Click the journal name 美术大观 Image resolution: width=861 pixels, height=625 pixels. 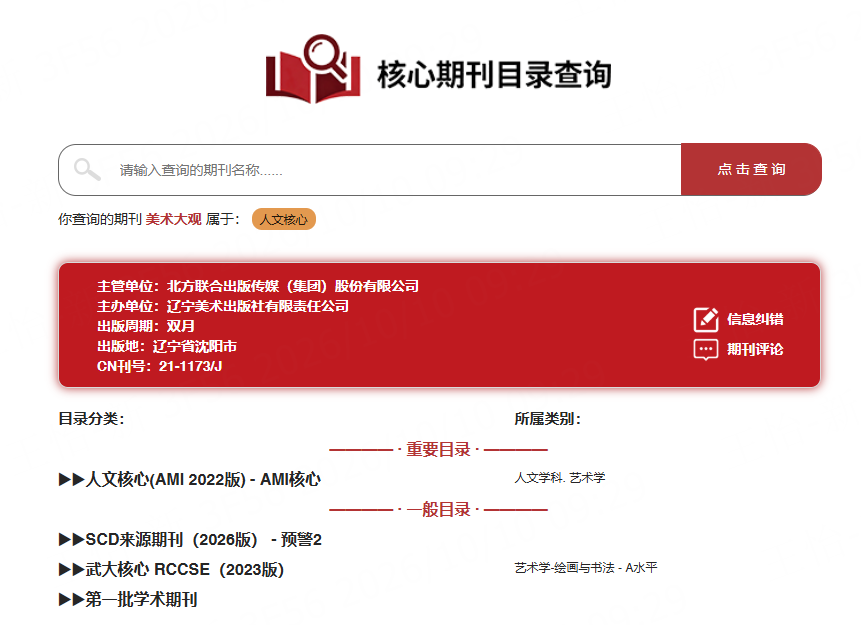point(174,219)
